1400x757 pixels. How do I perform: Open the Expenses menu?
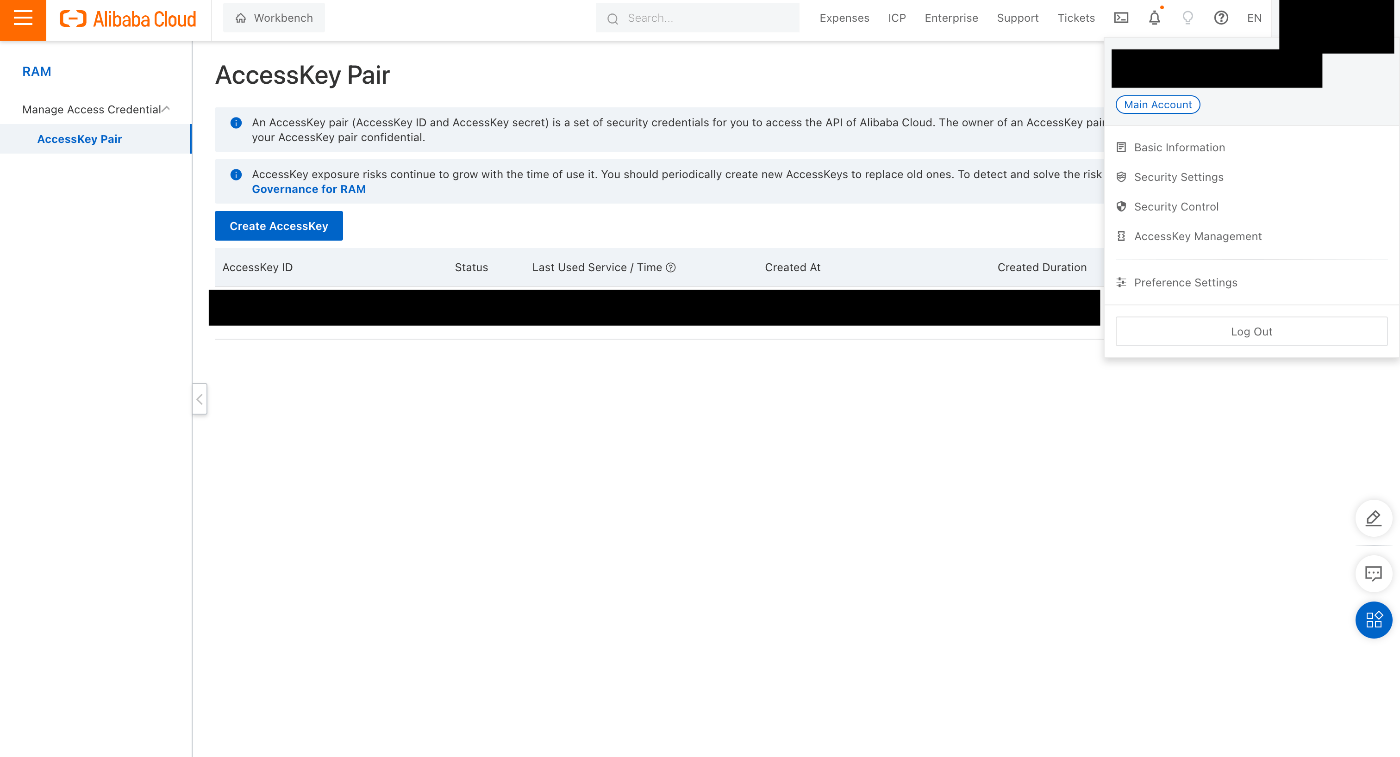(x=844, y=18)
